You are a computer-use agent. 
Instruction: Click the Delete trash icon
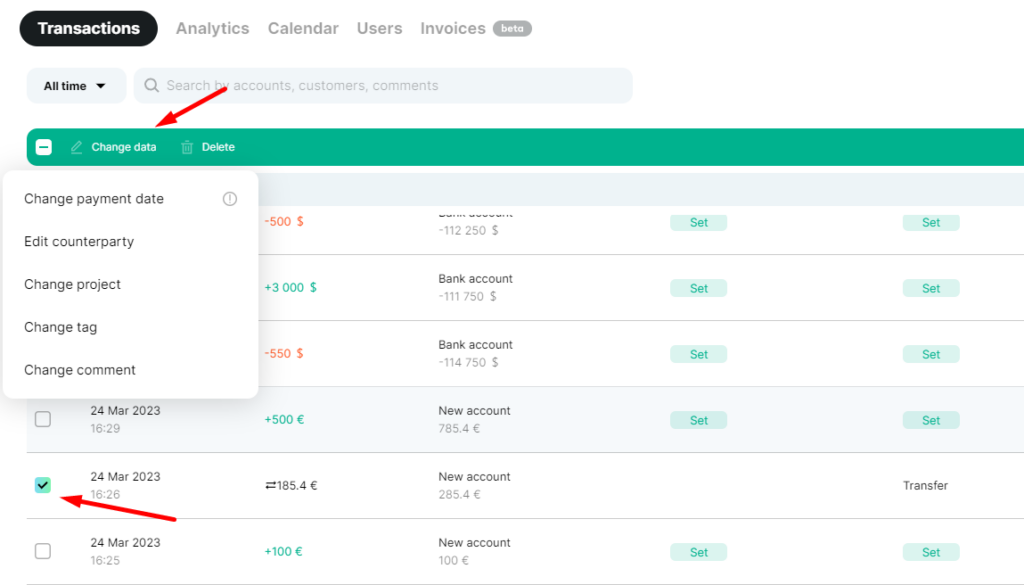187,148
